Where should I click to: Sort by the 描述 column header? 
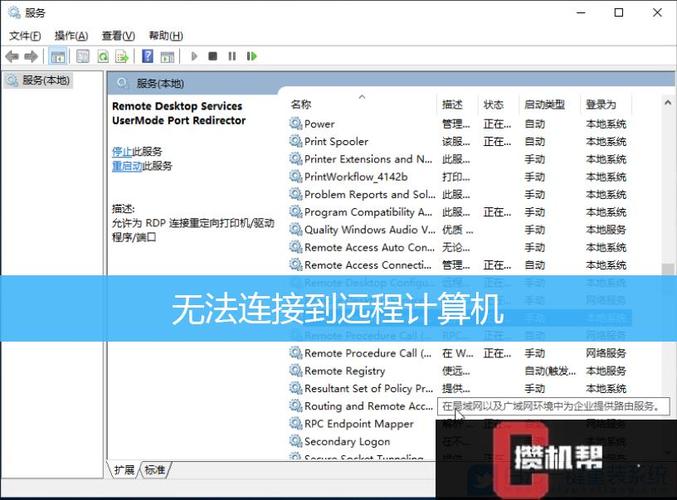452,104
